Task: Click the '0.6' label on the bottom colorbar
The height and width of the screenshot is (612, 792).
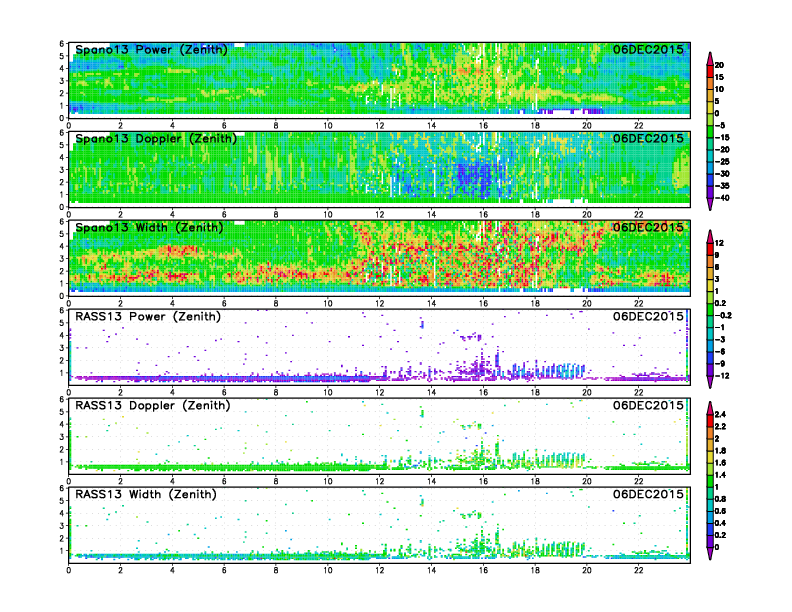Action: point(720,511)
